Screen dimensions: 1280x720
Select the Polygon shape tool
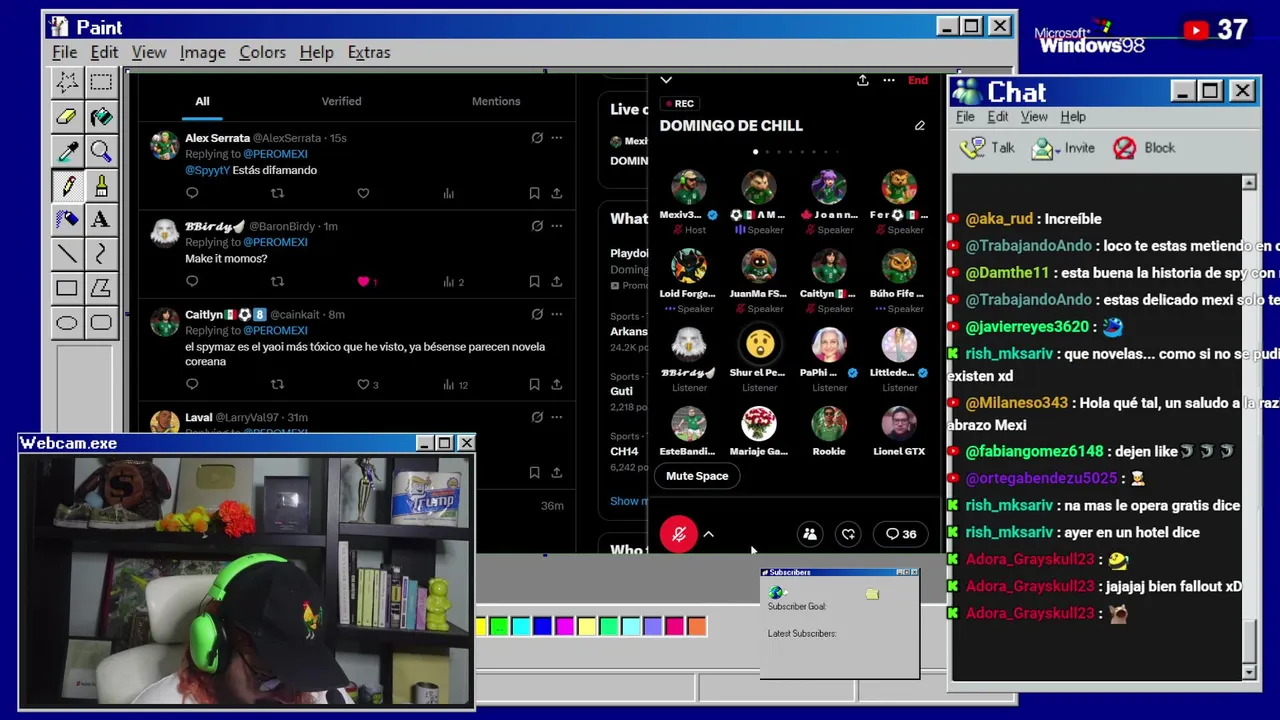(x=101, y=288)
